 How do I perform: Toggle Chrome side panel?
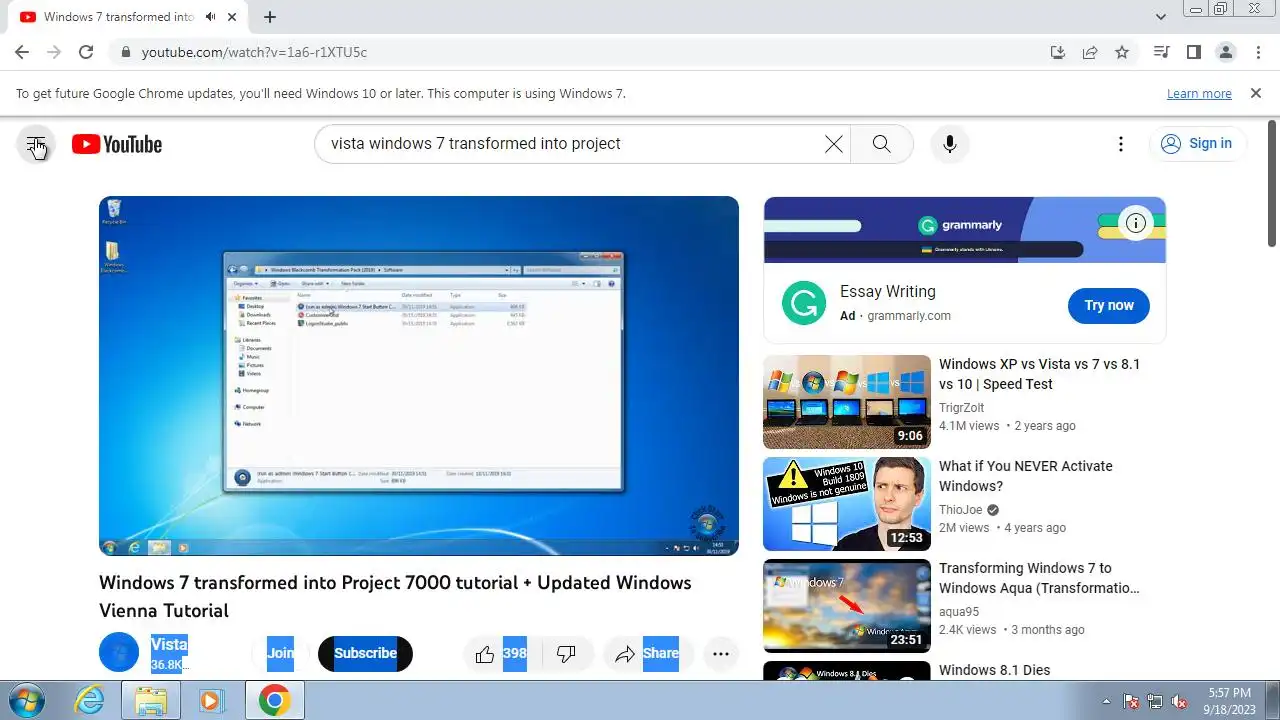click(1193, 52)
